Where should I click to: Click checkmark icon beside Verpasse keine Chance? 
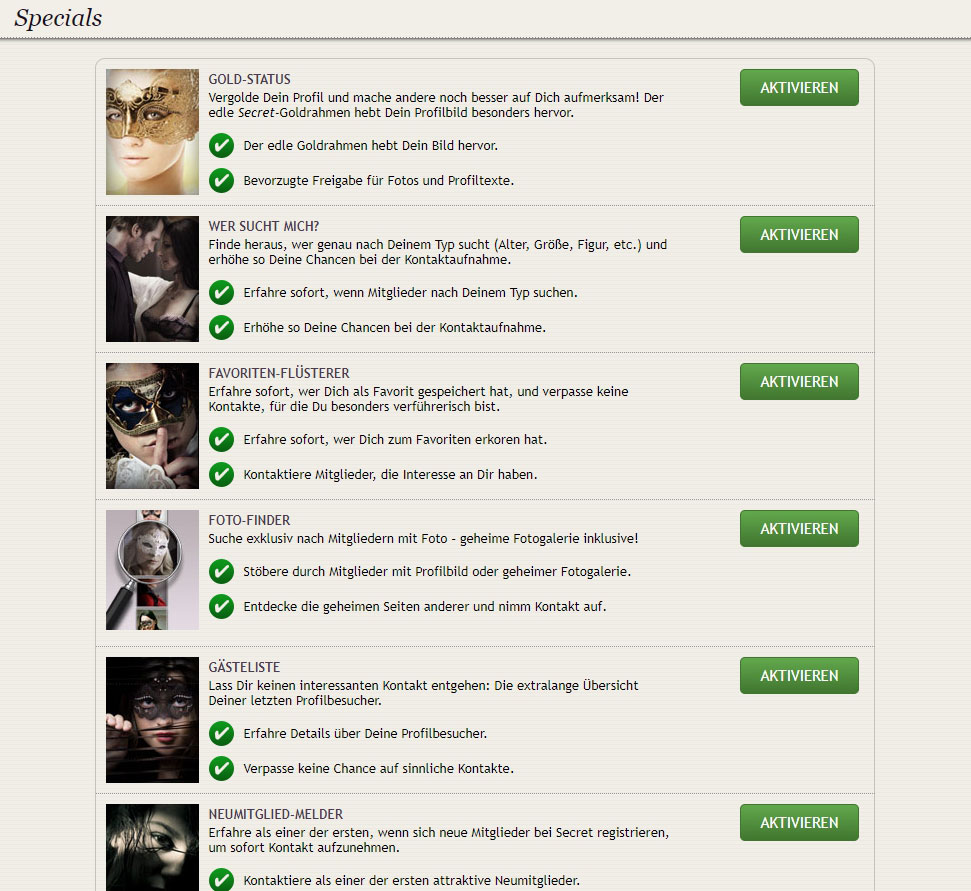coord(221,768)
